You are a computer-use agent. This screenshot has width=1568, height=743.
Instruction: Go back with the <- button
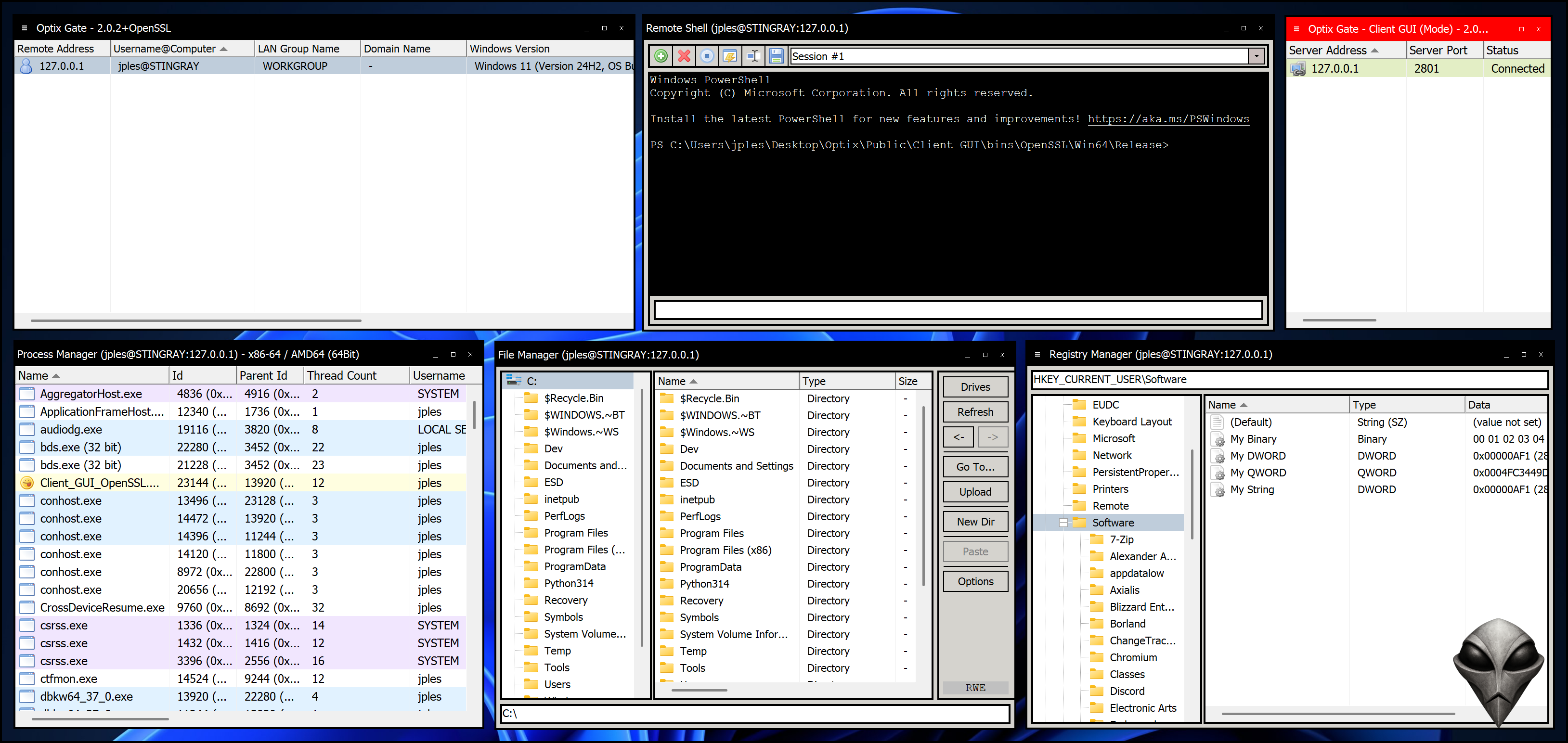959,437
